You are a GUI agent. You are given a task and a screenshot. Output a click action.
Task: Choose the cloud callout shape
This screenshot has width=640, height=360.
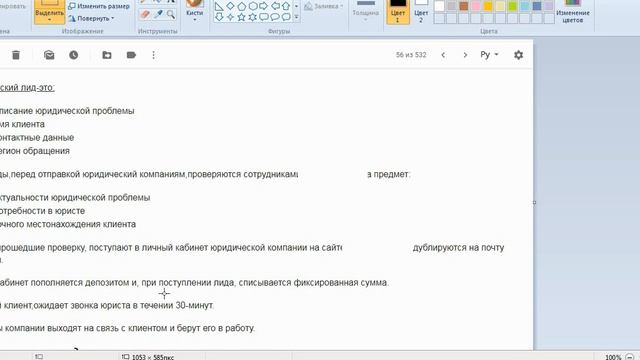[x=286, y=17]
